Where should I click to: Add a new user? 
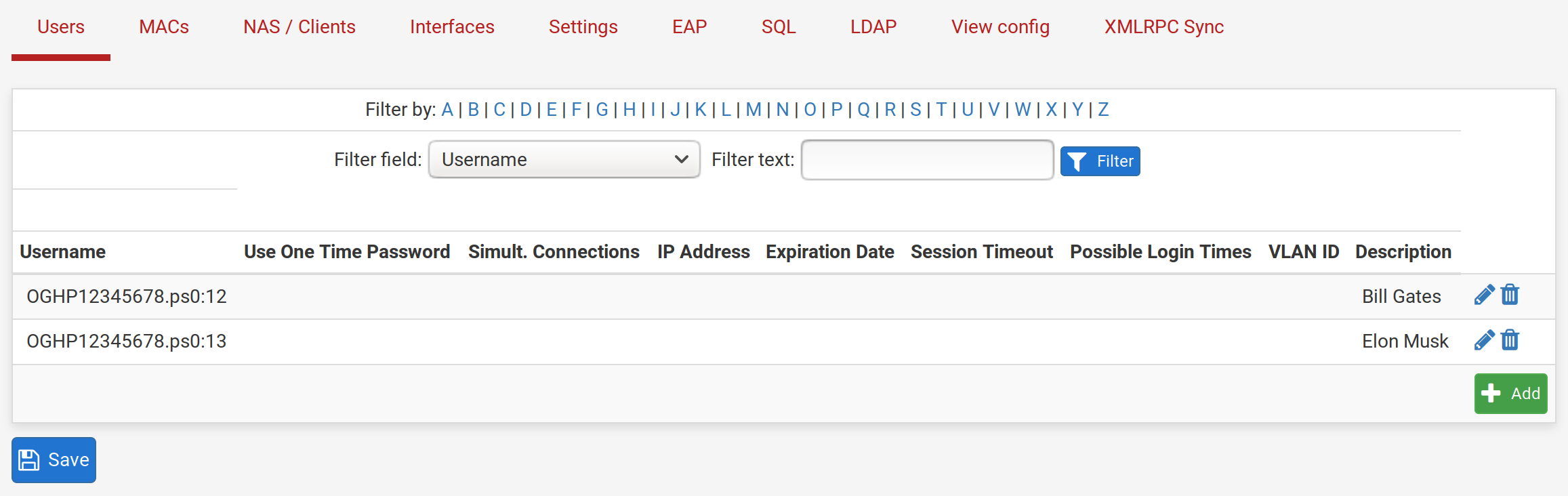(1510, 394)
